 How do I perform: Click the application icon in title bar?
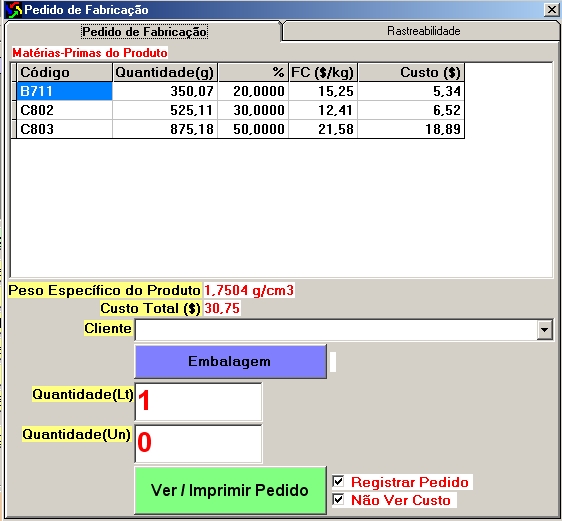point(14,10)
